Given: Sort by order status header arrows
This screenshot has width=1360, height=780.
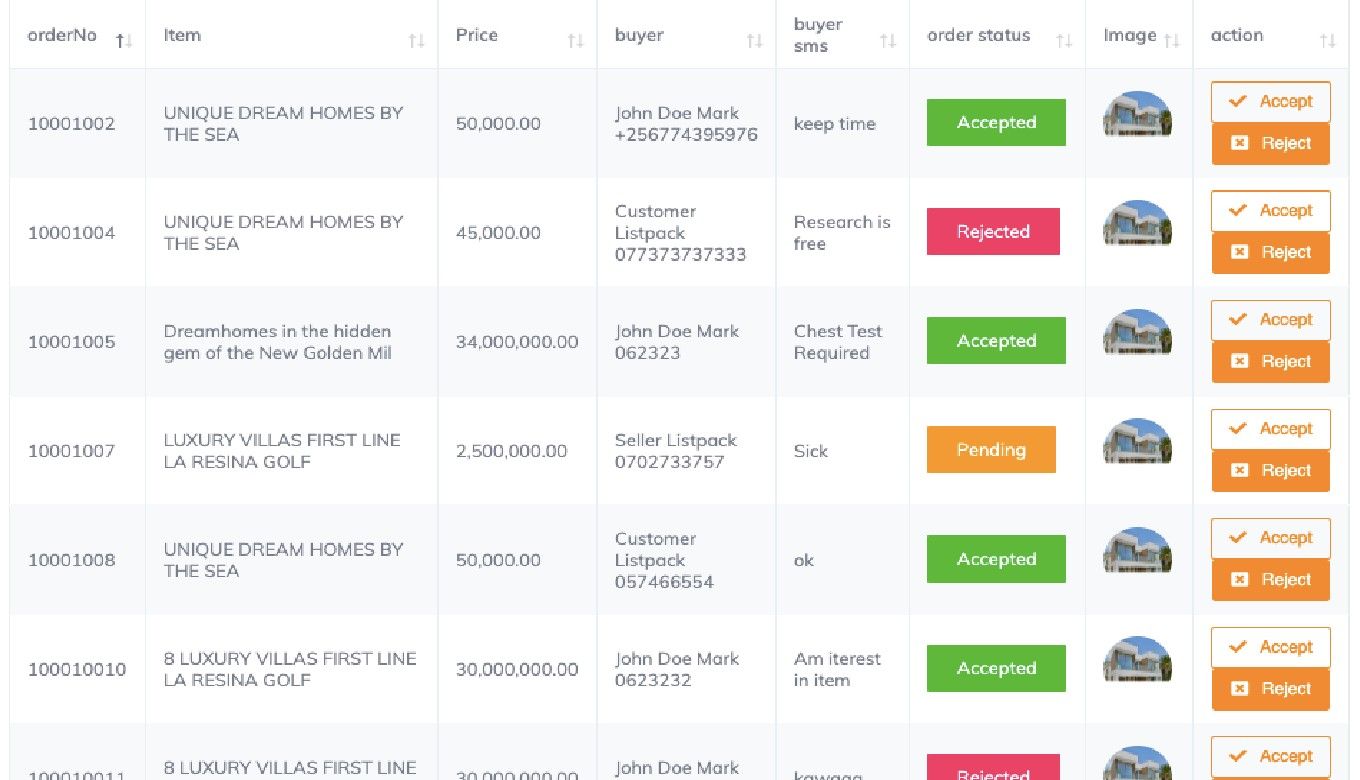Looking at the screenshot, I should [x=1064, y=41].
